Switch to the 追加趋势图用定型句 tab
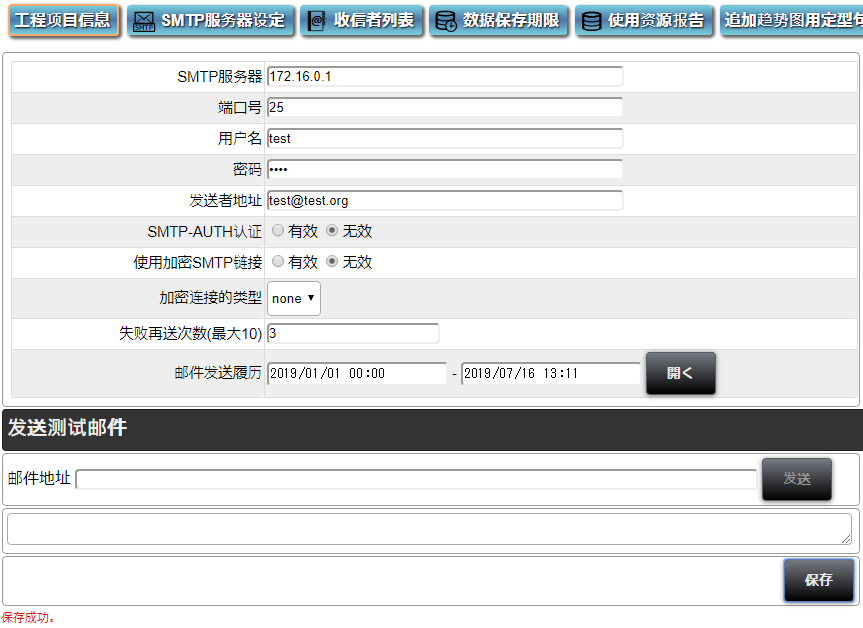The height and width of the screenshot is (628, 863). pos(790,20)
